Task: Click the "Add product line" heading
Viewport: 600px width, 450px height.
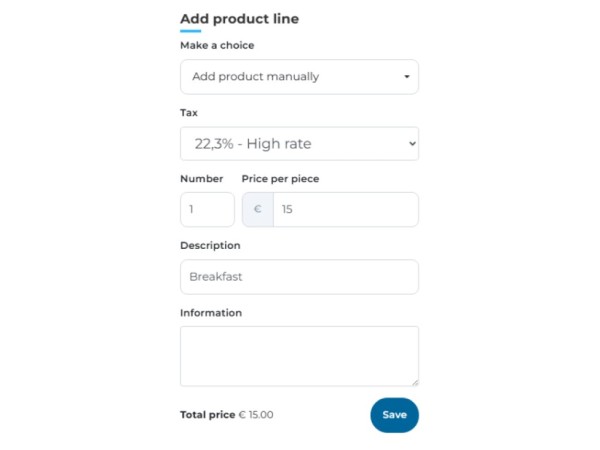Action: 239,19
